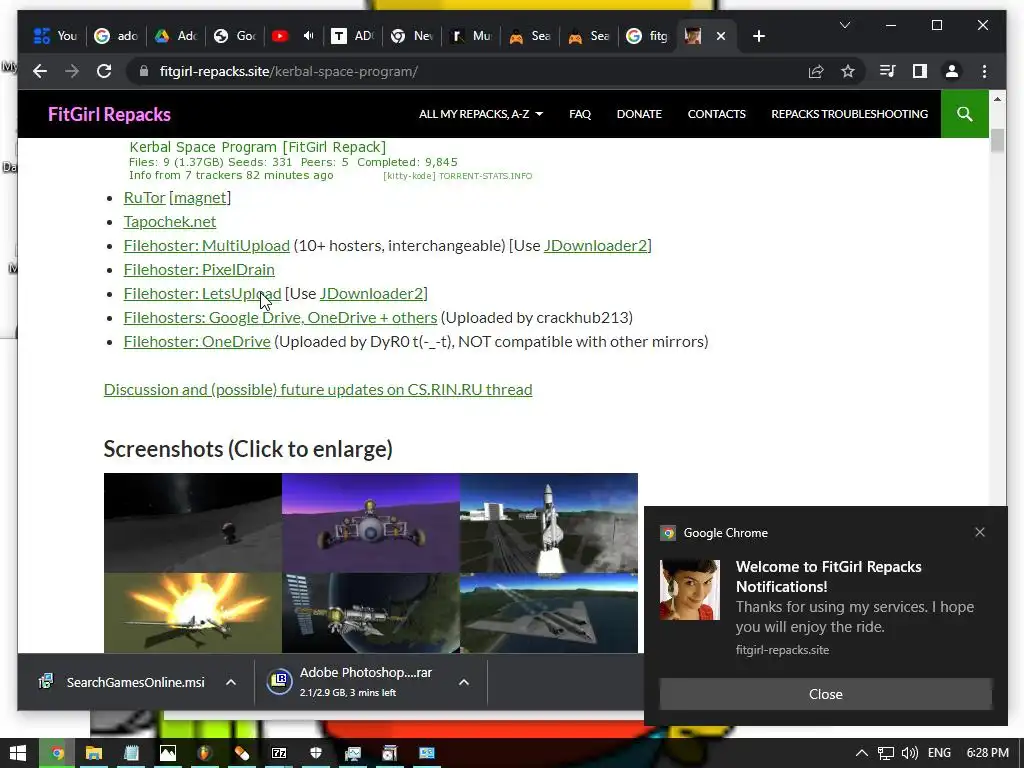Open Chrome profile avatar menu
The height and width of the screenshot is (768, 1024).
click(952, 71)
